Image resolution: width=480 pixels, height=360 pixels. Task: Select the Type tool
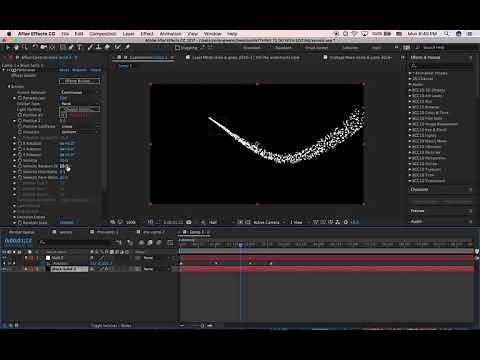80,47
